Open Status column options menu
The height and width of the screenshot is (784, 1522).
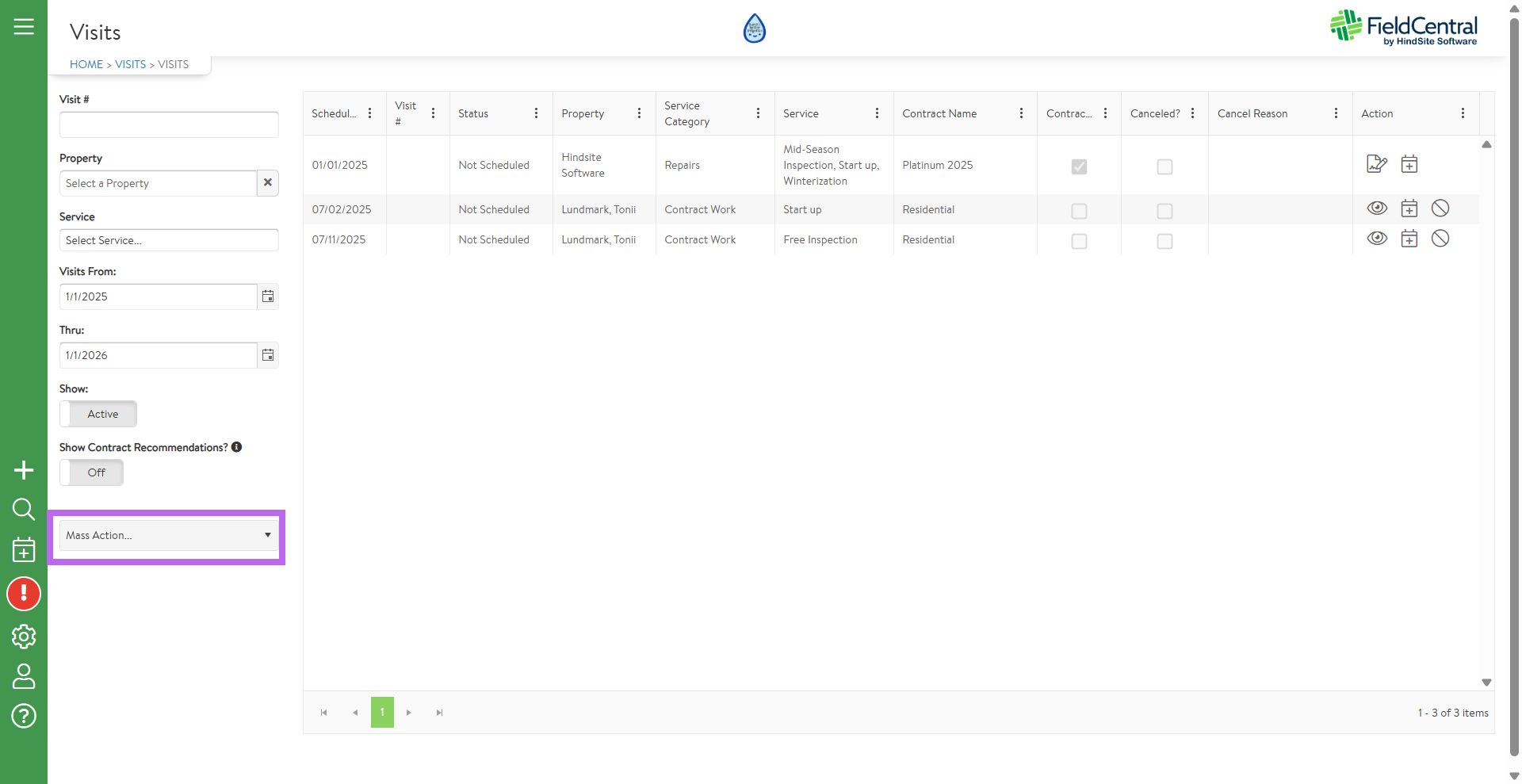coord(537,113)
